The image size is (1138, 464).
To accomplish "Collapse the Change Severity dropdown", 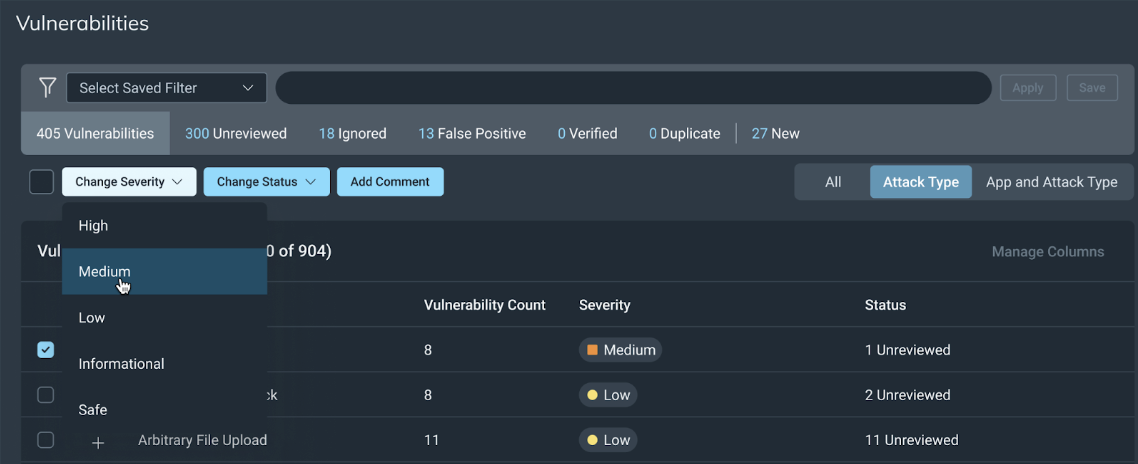I will (128, 182).
